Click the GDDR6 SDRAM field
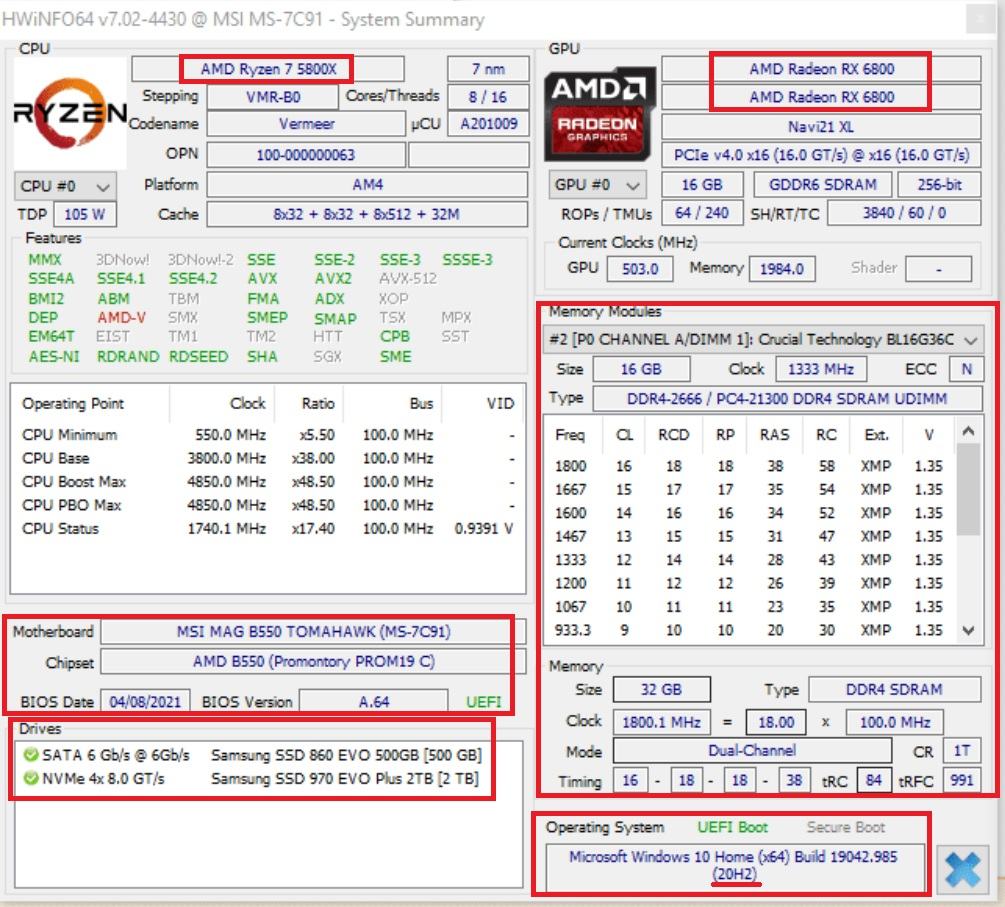Screen dimensions: 1005x907 click(x=822, y=185)
